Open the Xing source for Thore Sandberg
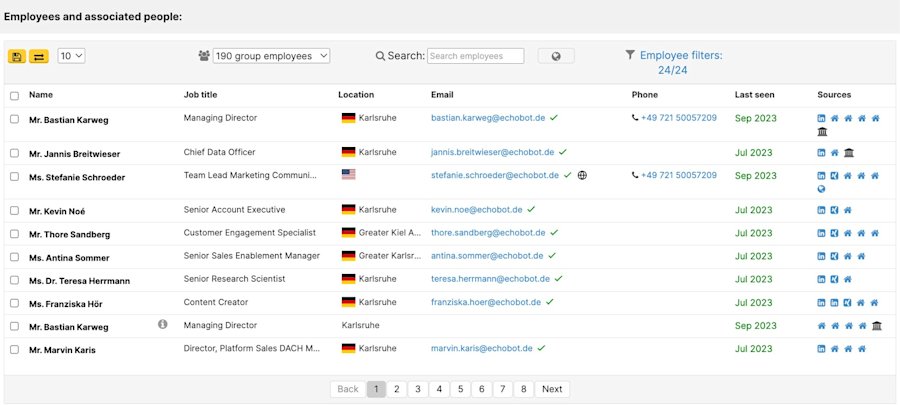Screen dimensions: 900x405 835,233
